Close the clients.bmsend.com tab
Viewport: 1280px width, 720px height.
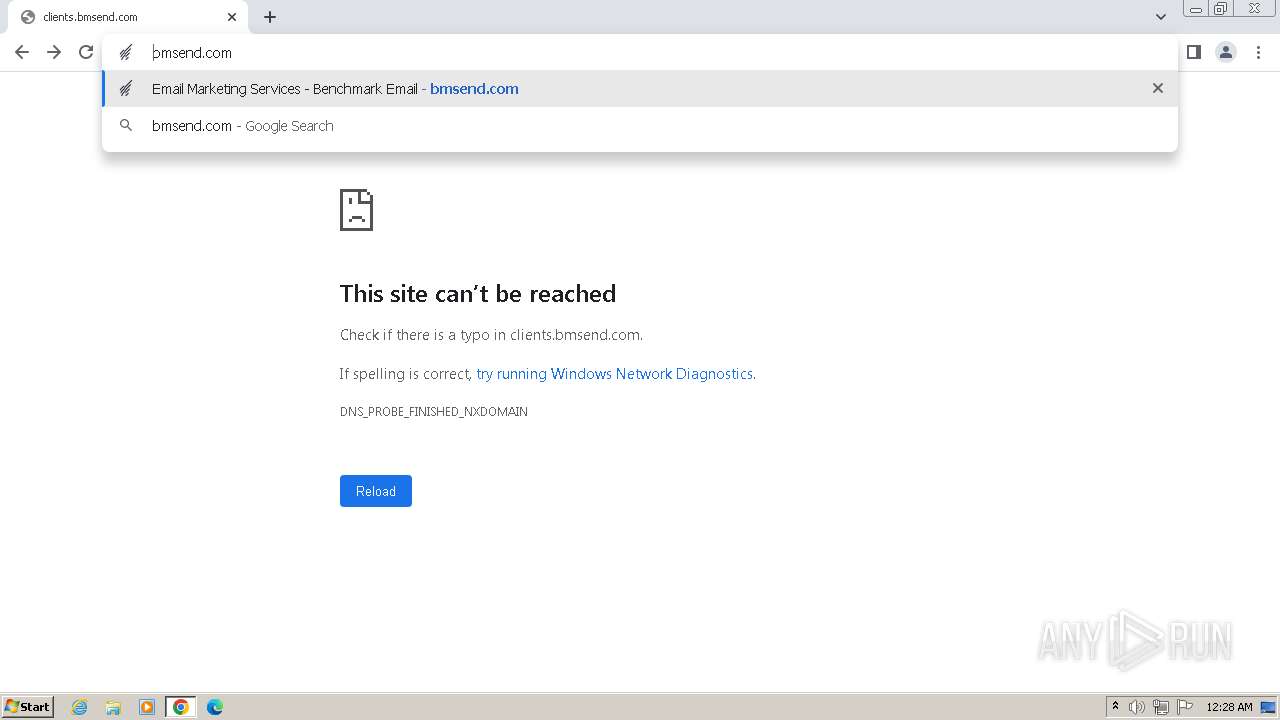(x=232, y=17)
